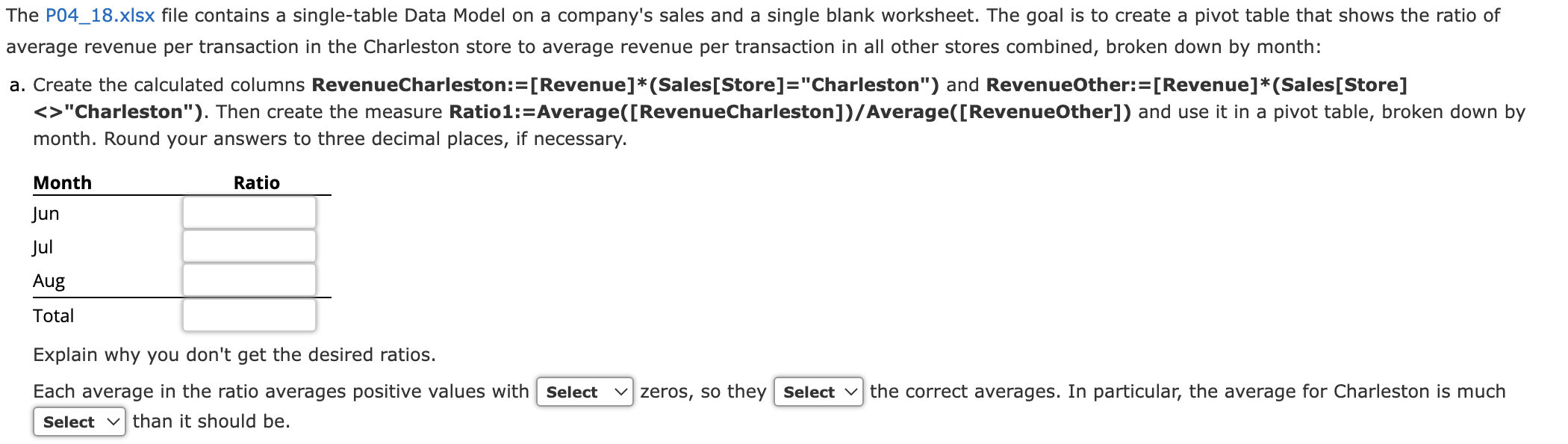1568x444 pixels.
Task: Open the Select dropdown before "zeros"
Action: tap(585, 392)
